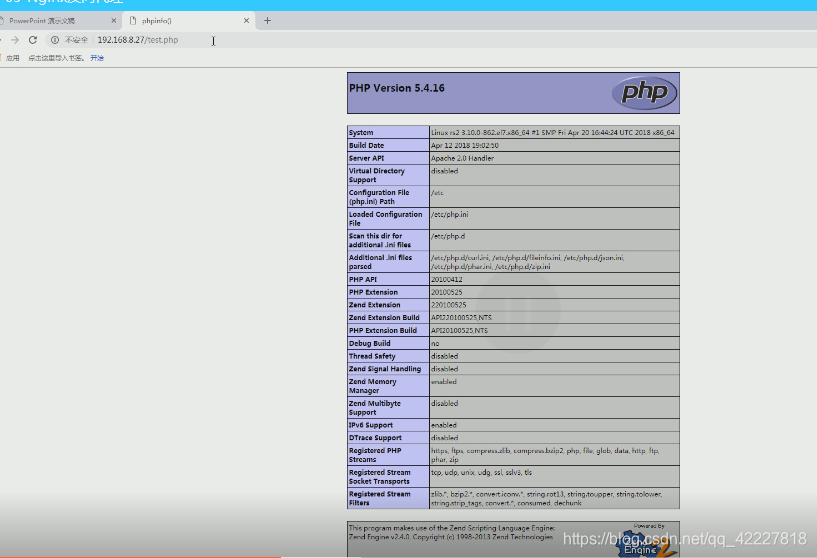Close the PowerPoint tab
This screenshot has width=817, height=558.
[114, 21]
